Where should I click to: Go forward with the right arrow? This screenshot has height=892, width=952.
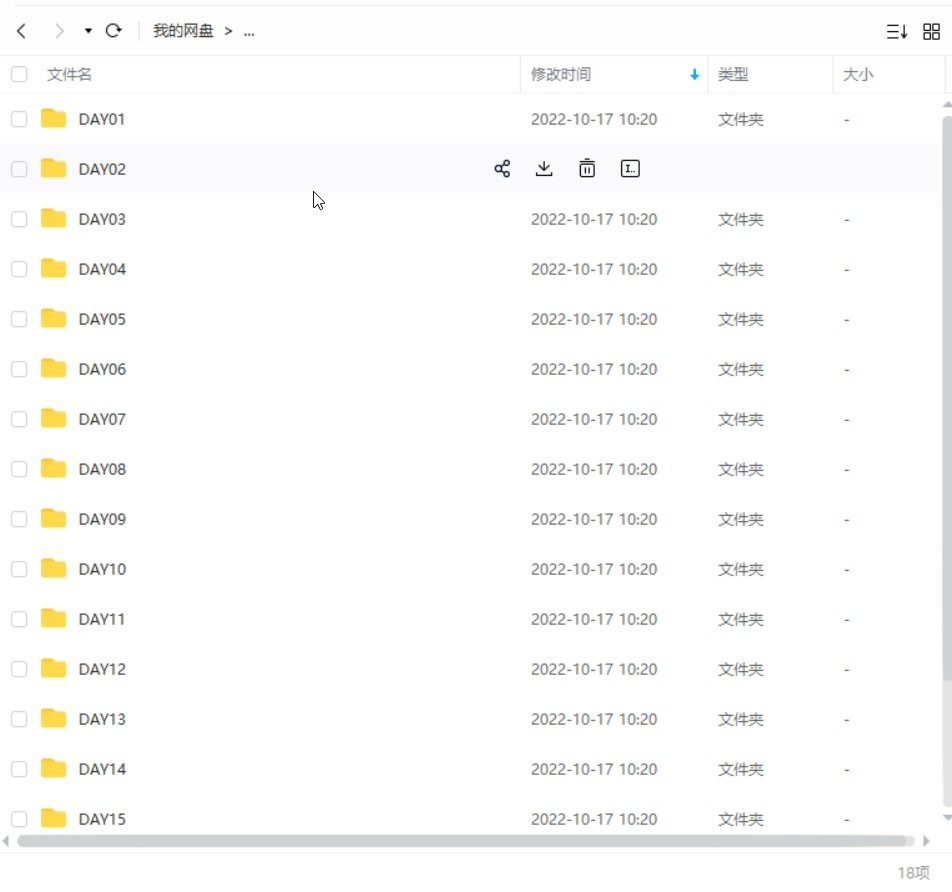tap(59, 31)
